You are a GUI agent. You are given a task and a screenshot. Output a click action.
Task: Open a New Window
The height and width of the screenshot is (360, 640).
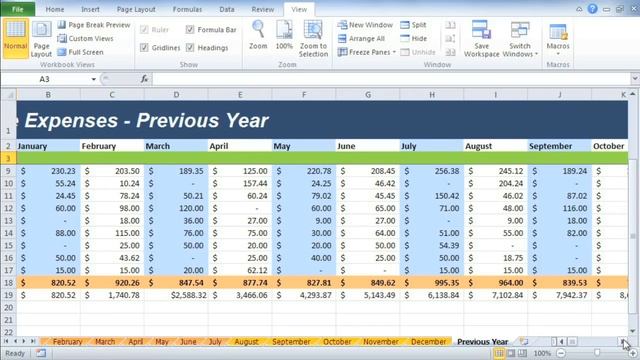[x=365, y=25]
